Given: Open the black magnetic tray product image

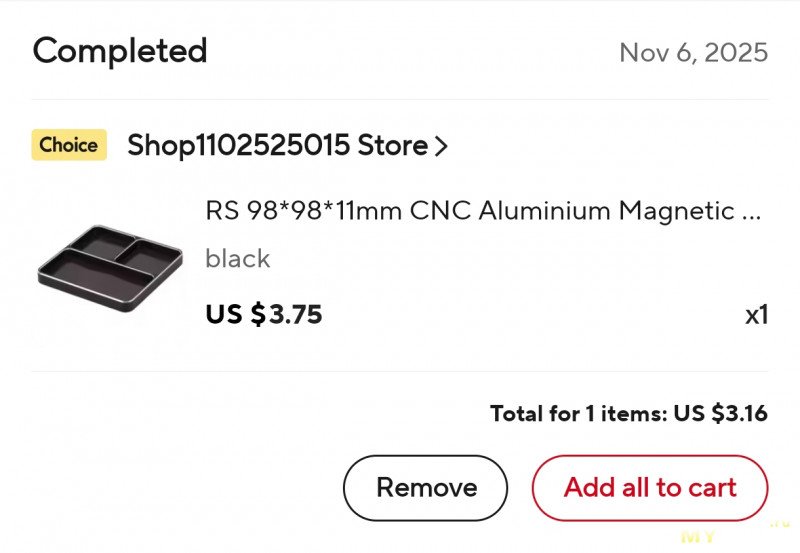Looking at the screenshot, I should click(110, 264).
